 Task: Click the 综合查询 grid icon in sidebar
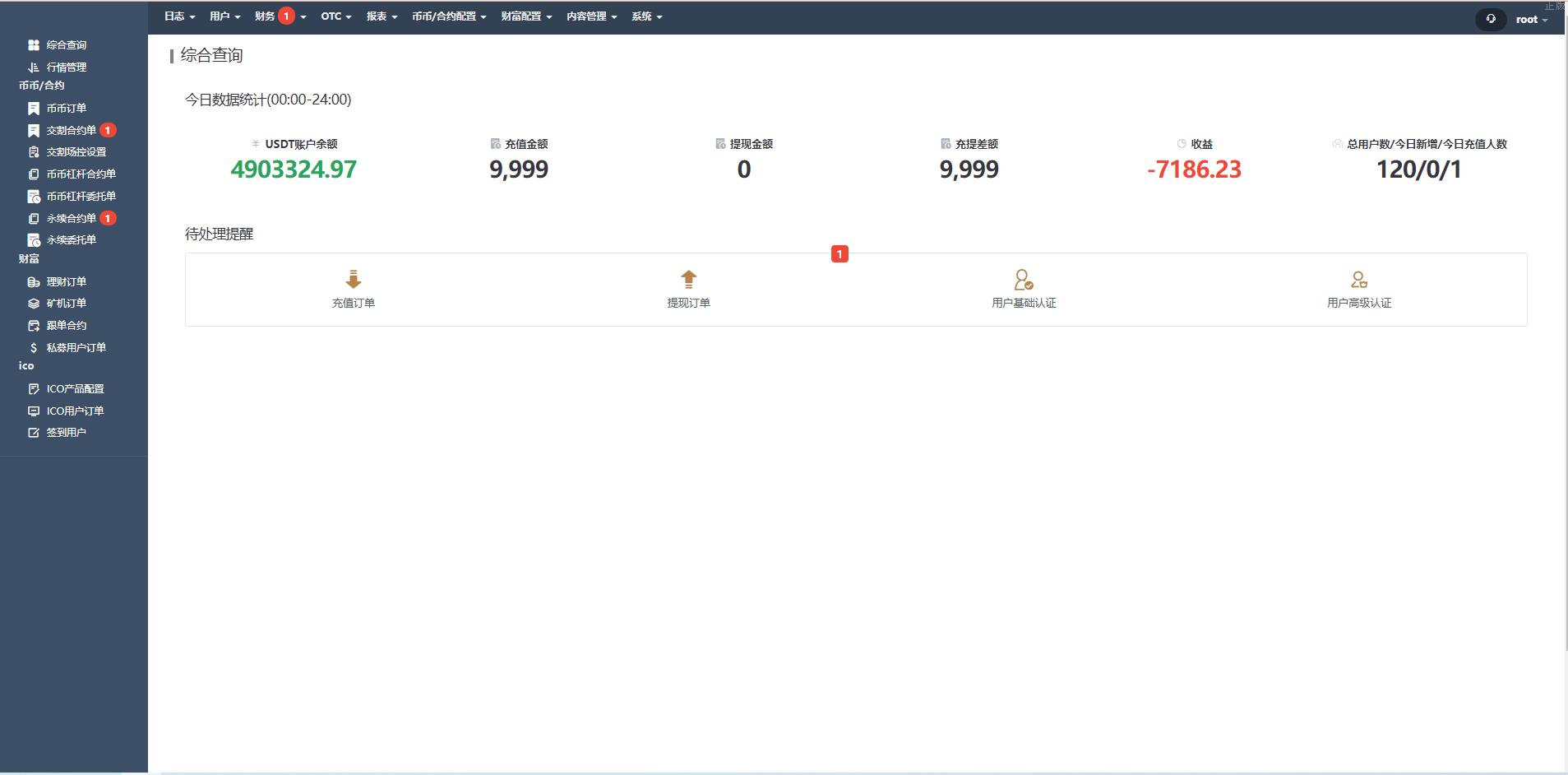(x=34, y=45)
